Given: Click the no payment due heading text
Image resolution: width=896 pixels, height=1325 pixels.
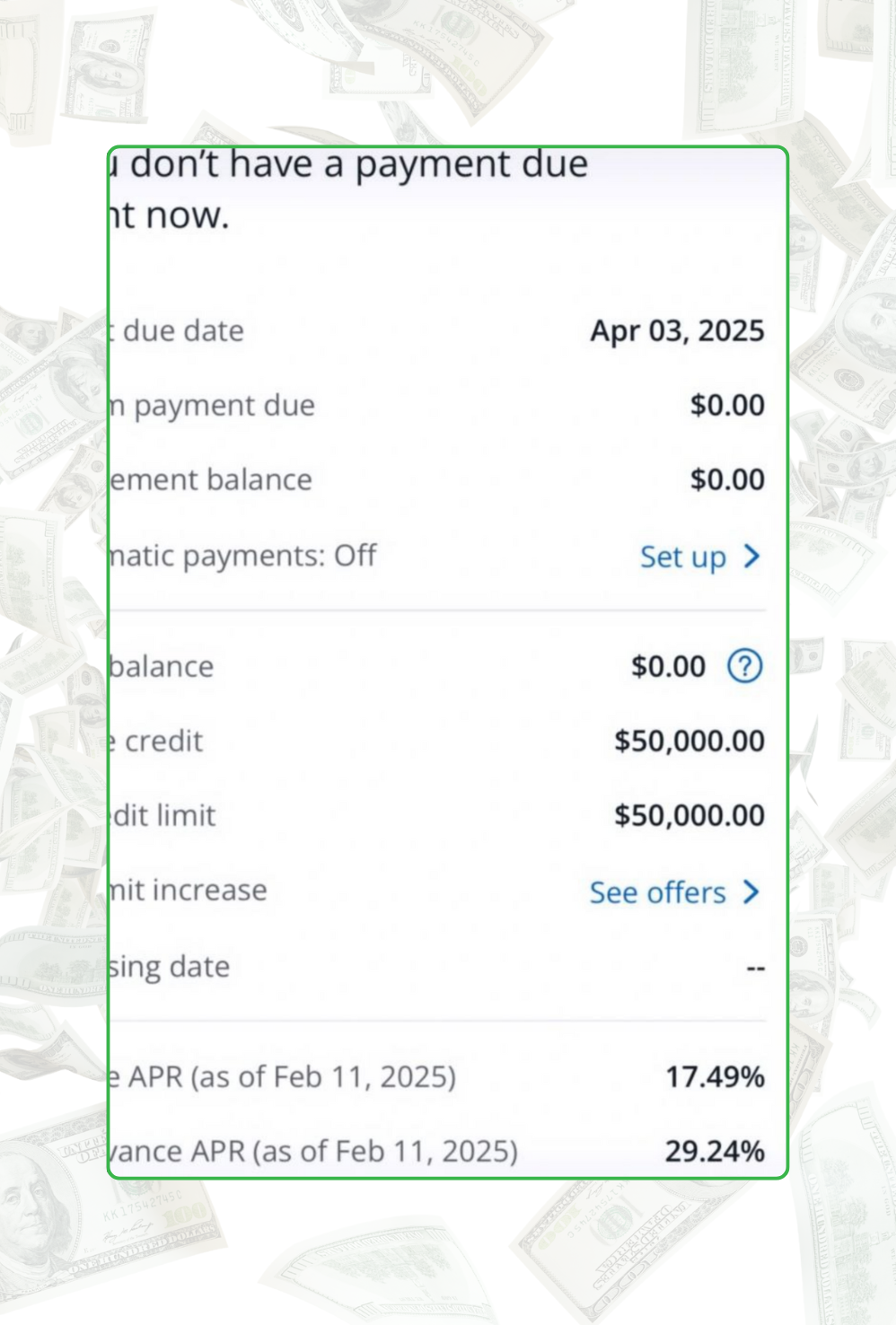Looking at the screenshot, I should pos(350,189).
